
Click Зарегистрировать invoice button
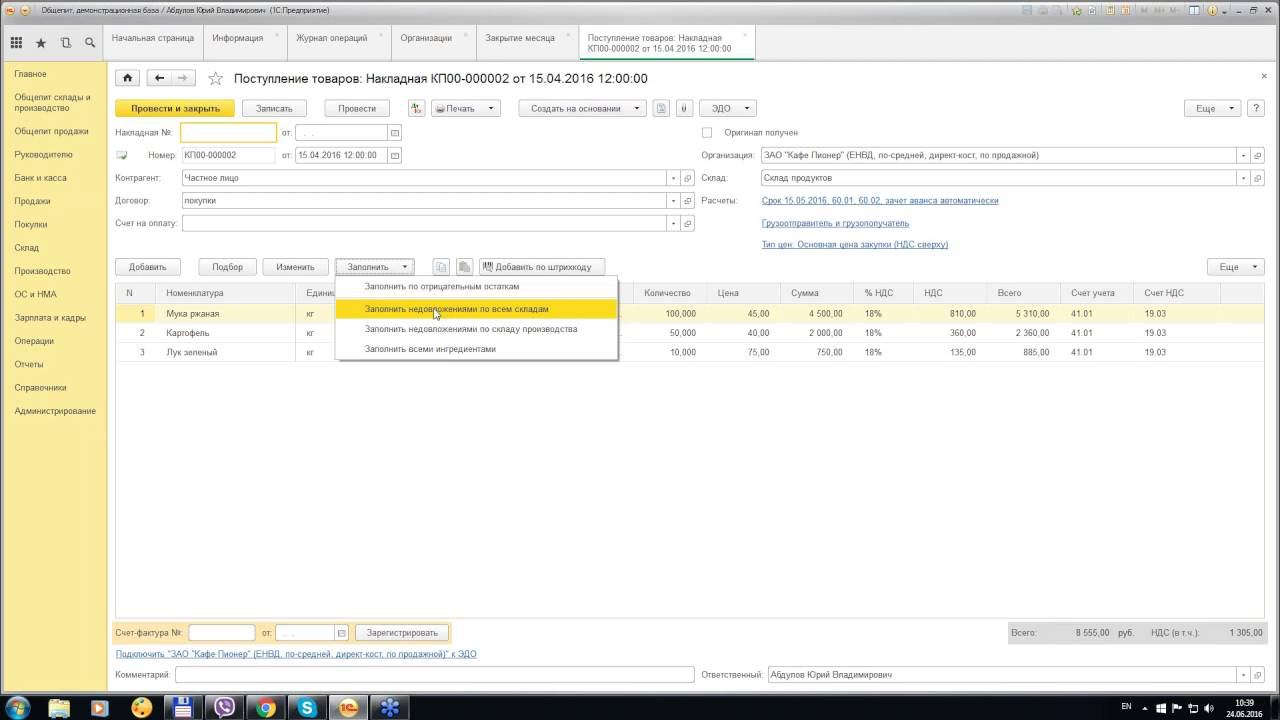point(402,633)
